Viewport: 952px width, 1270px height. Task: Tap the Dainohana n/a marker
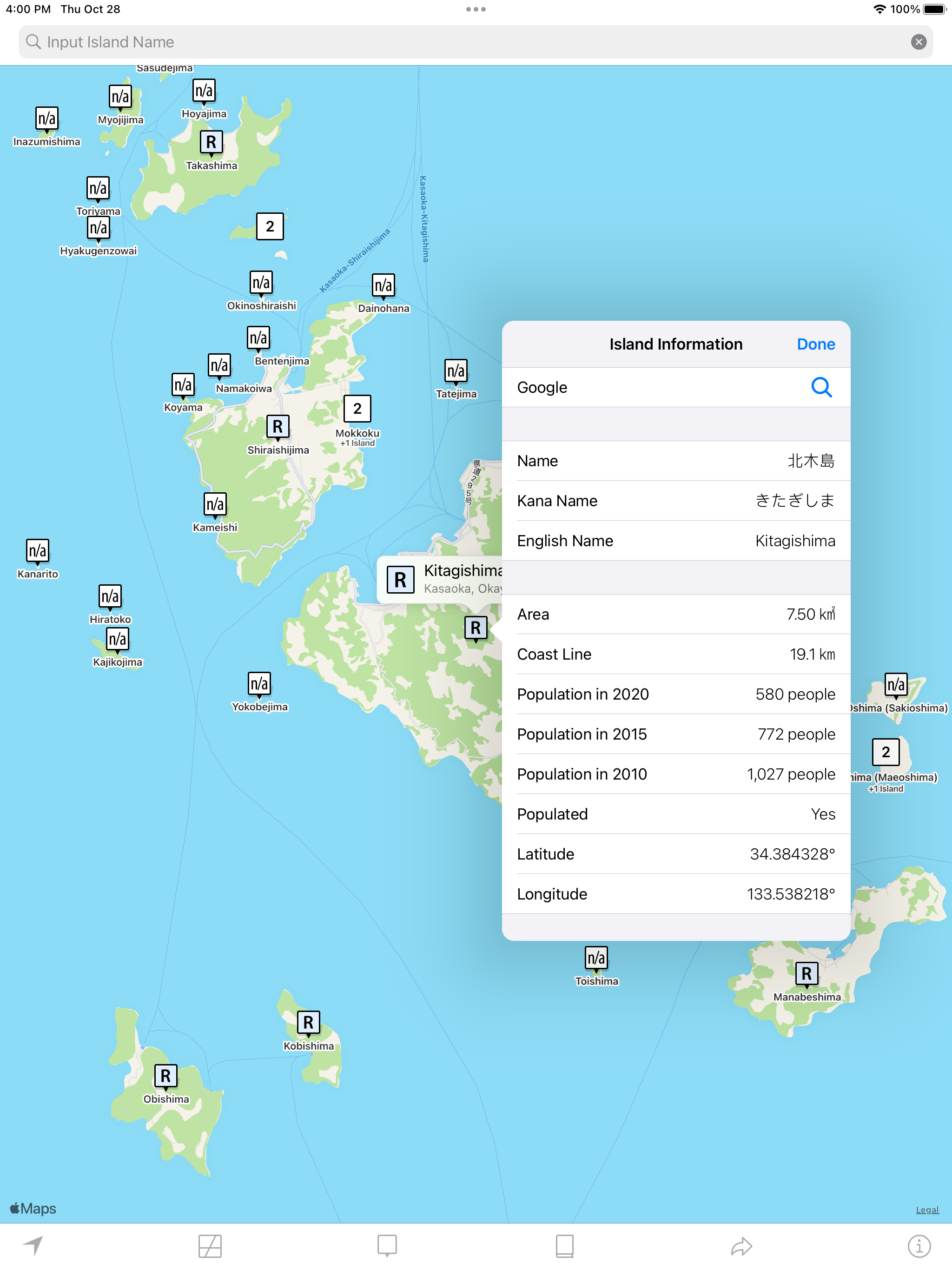click(x=383, y=285)
